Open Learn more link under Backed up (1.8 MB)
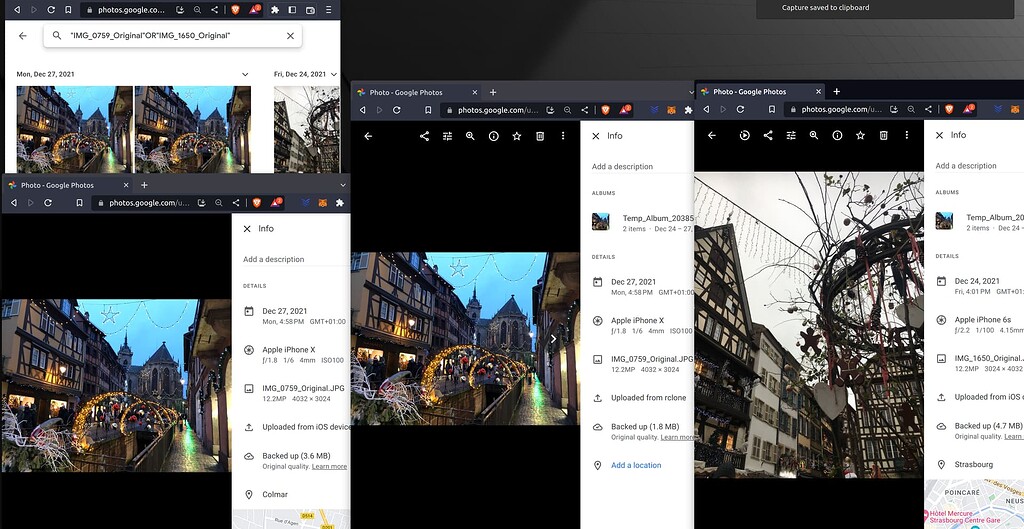Image resolution: width=1024 pixels, height=529 pixels. pos(677,437)
